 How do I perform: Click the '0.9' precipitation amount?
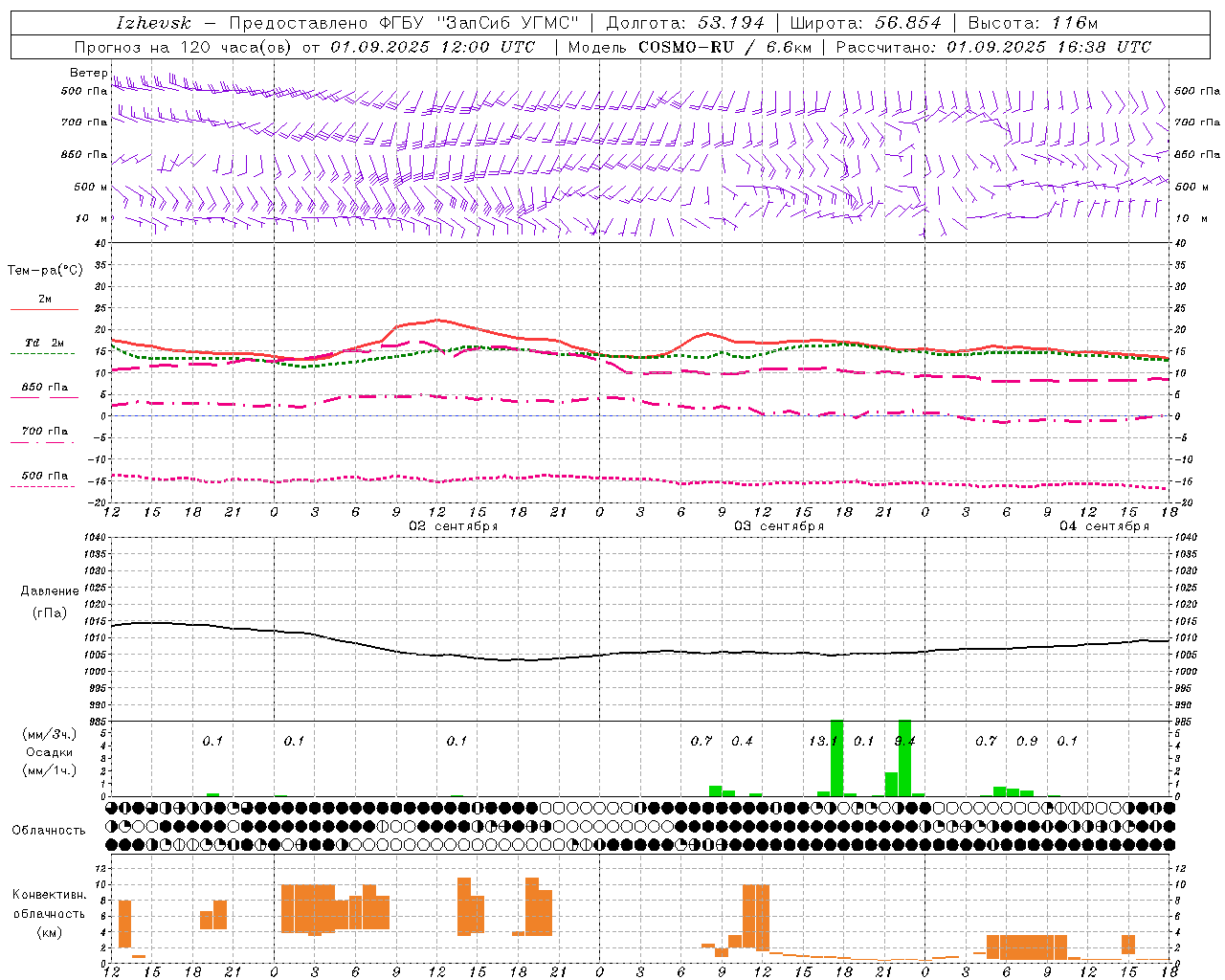click(x=1027, y=741)
